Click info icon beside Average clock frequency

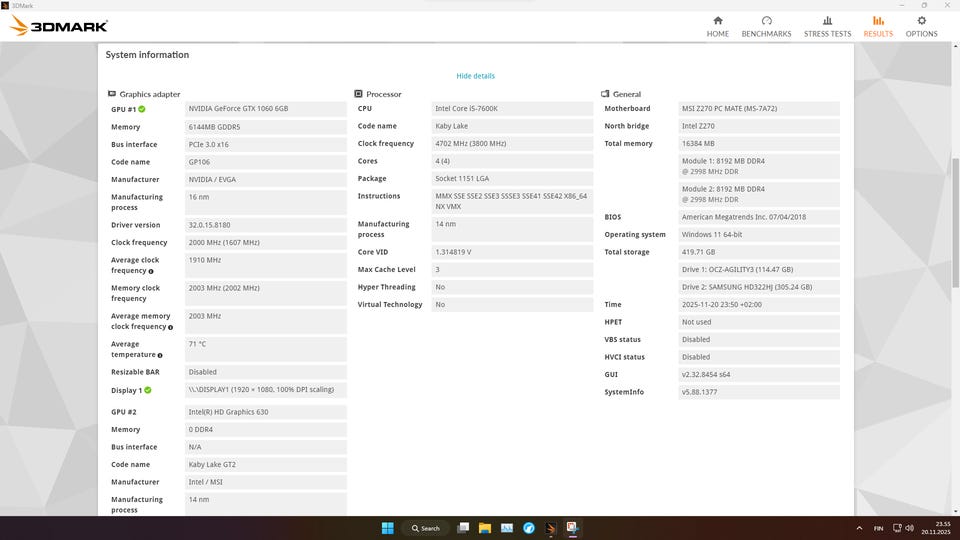(x=151, y=271)
